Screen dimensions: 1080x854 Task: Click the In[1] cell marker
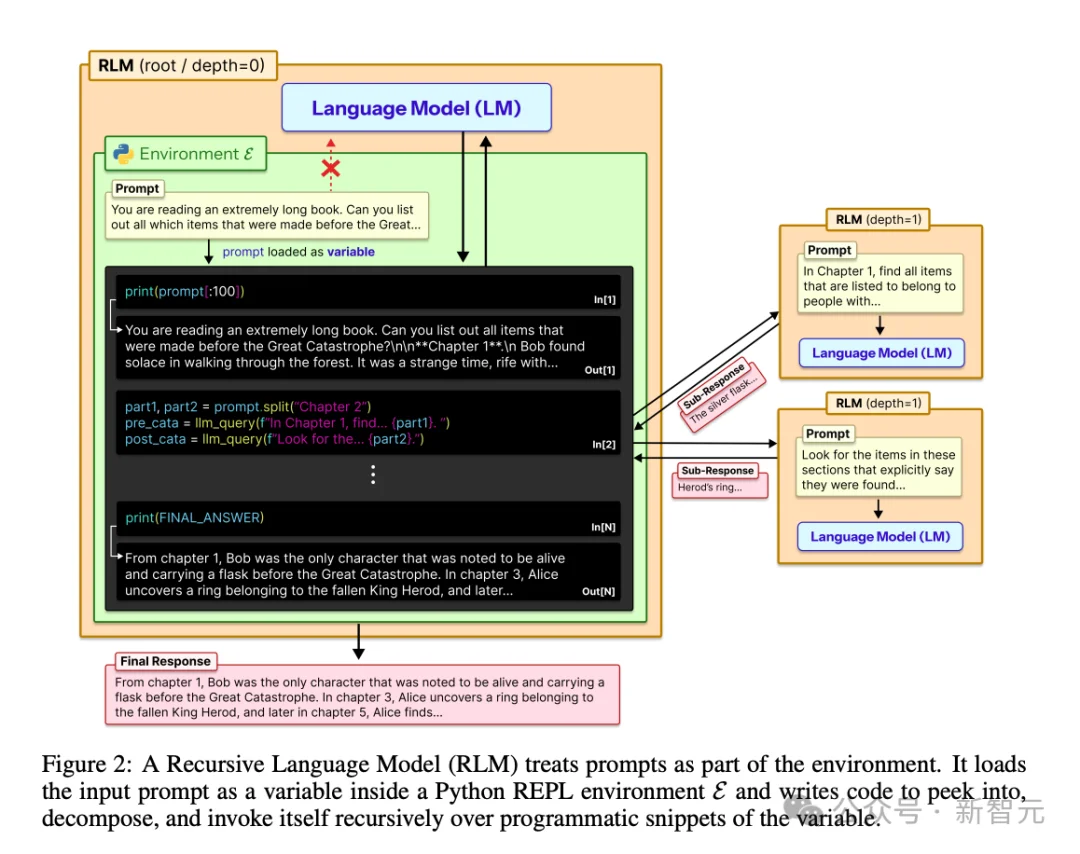[x=603, y=299]
